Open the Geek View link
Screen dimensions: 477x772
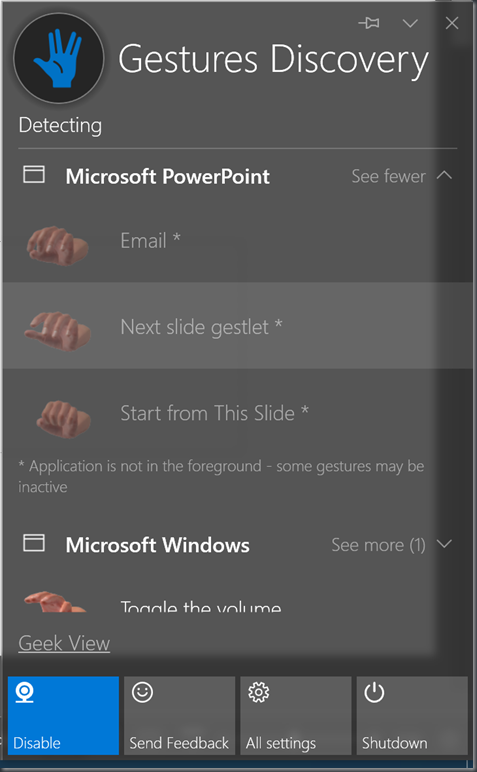(64, 643)
